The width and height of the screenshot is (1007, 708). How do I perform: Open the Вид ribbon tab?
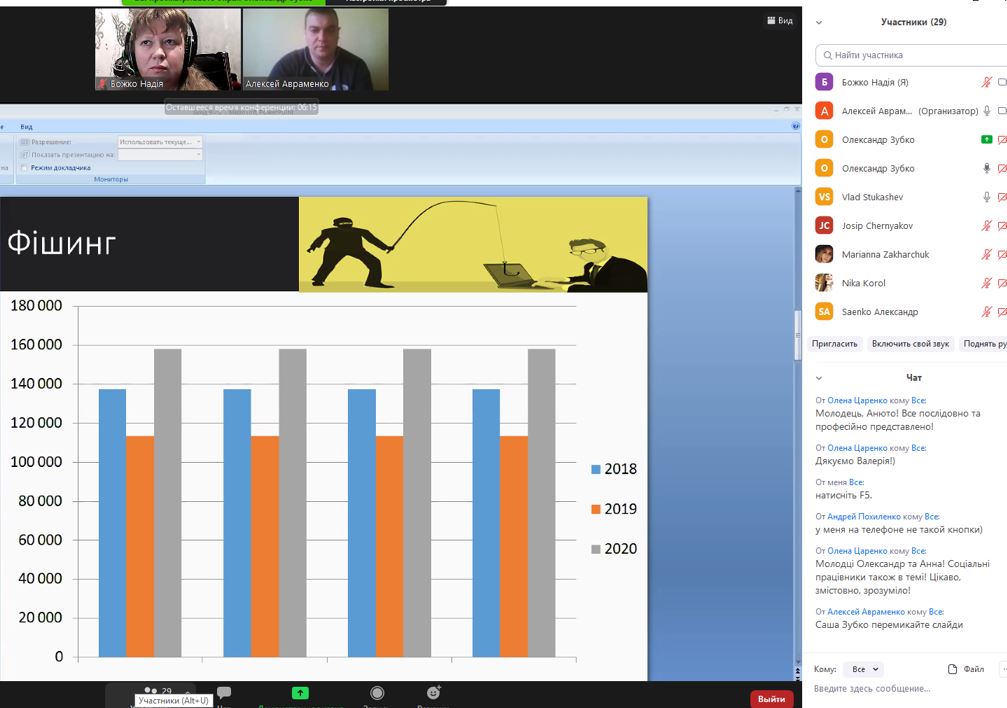point(27,127)
